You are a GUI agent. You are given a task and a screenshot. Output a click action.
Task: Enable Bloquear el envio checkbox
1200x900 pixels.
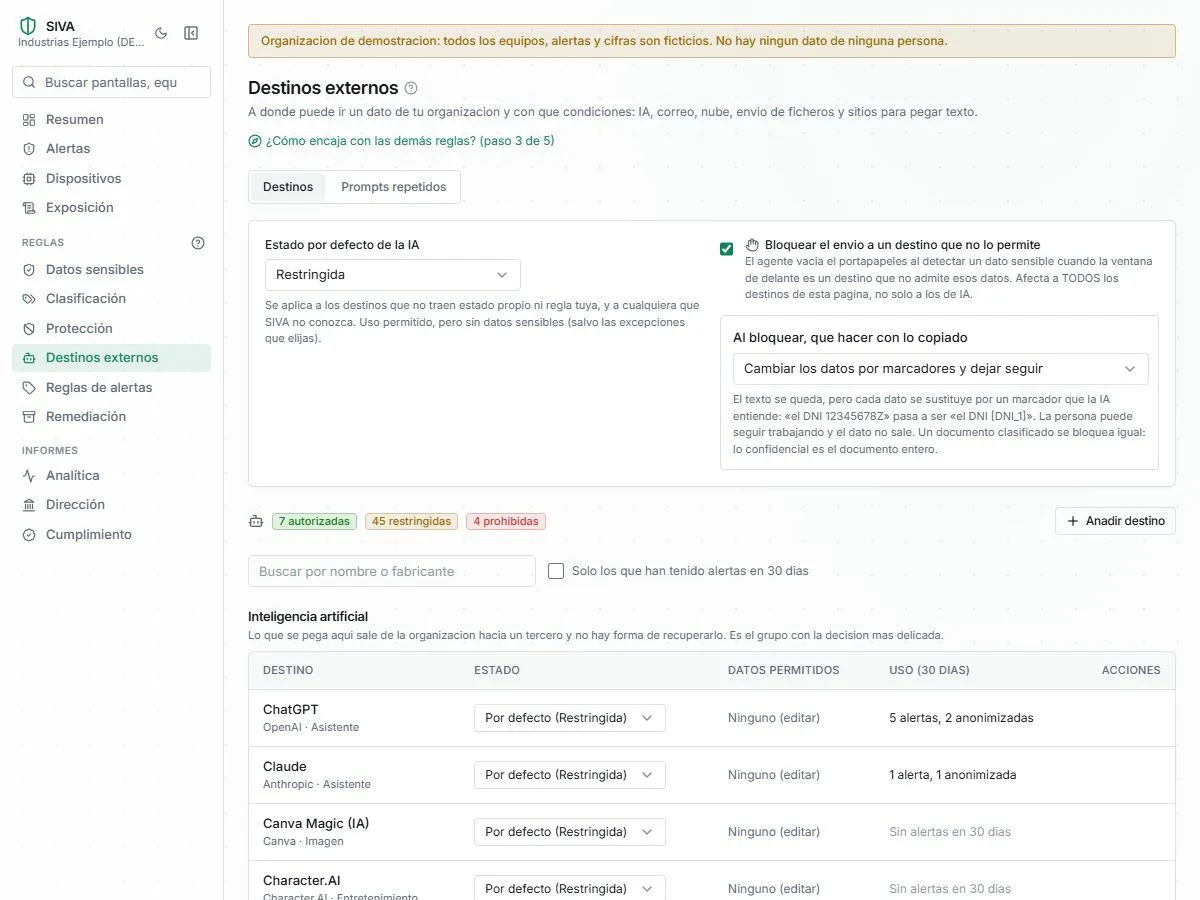(727, 249)
